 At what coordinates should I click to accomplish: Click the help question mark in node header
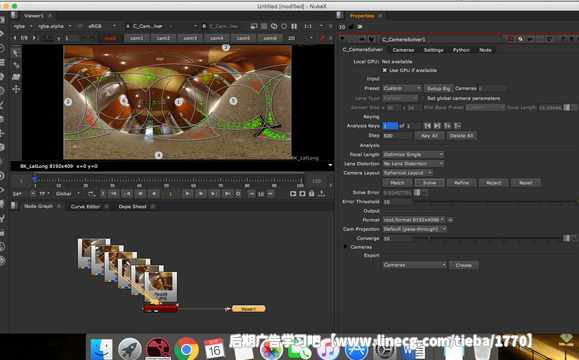pyautogui.click(x=563, y=39)
